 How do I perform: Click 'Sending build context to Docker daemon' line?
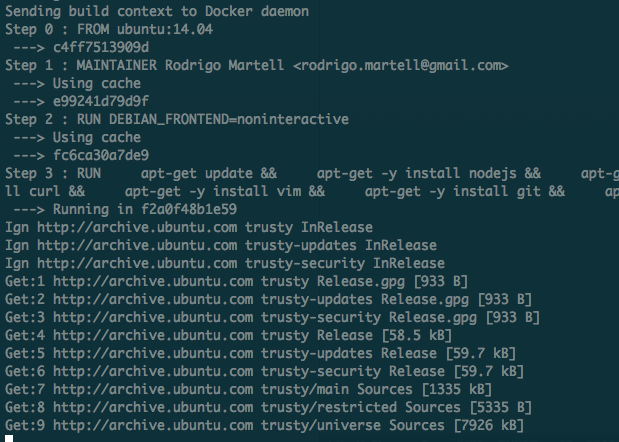[157, 11]
